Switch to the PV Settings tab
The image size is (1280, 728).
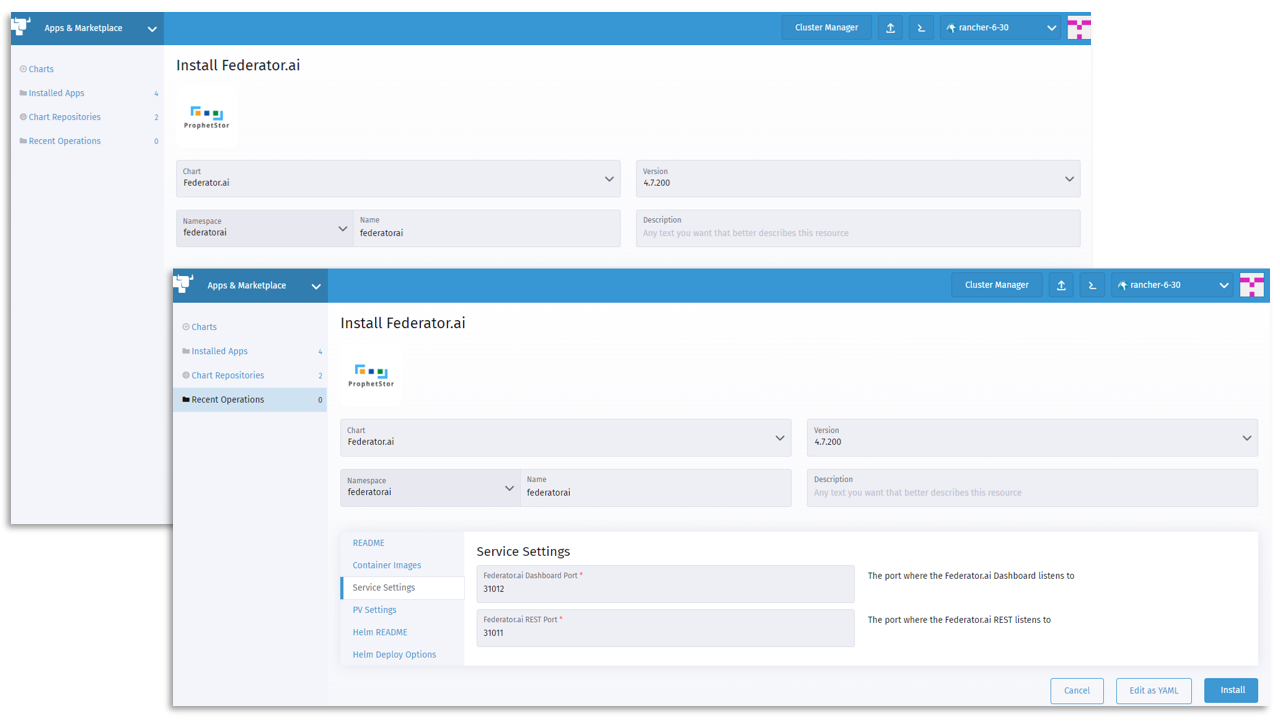[374, 610]
